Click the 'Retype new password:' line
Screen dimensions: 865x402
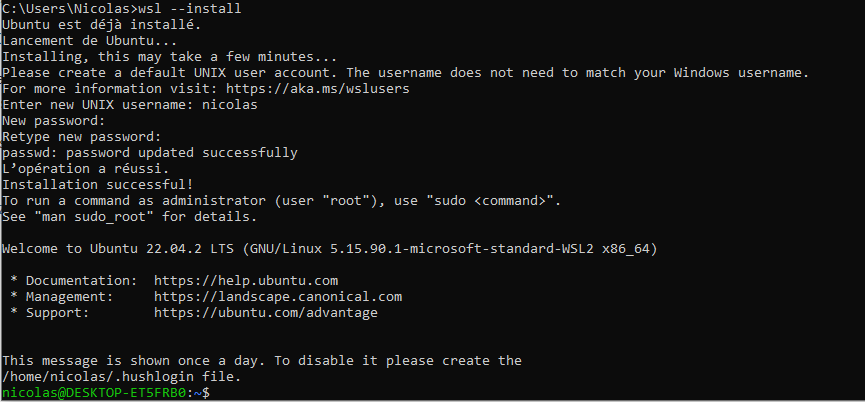(81, 137)
